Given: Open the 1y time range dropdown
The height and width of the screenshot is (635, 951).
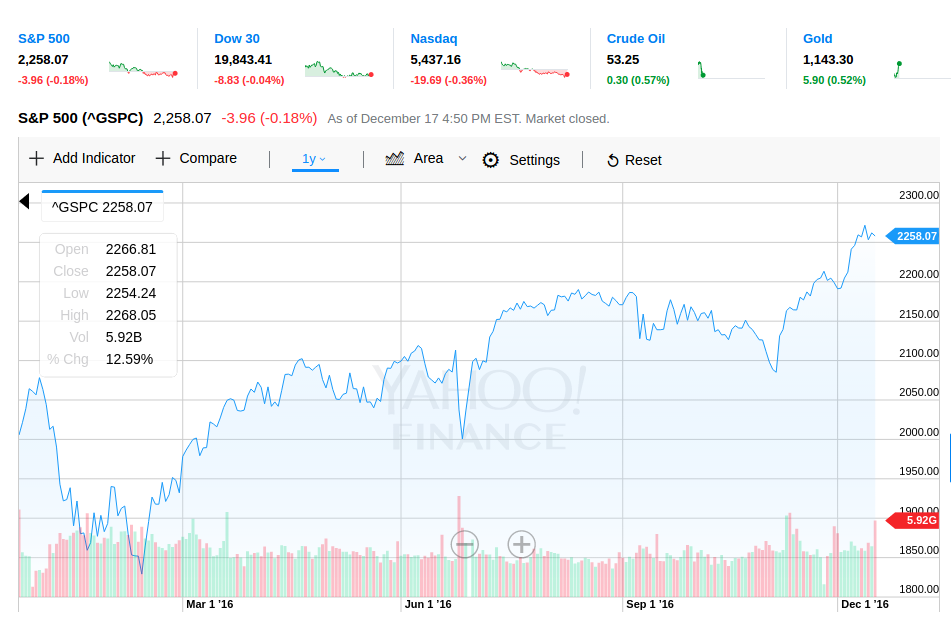Looking at the screenshot, I should 314,159.
